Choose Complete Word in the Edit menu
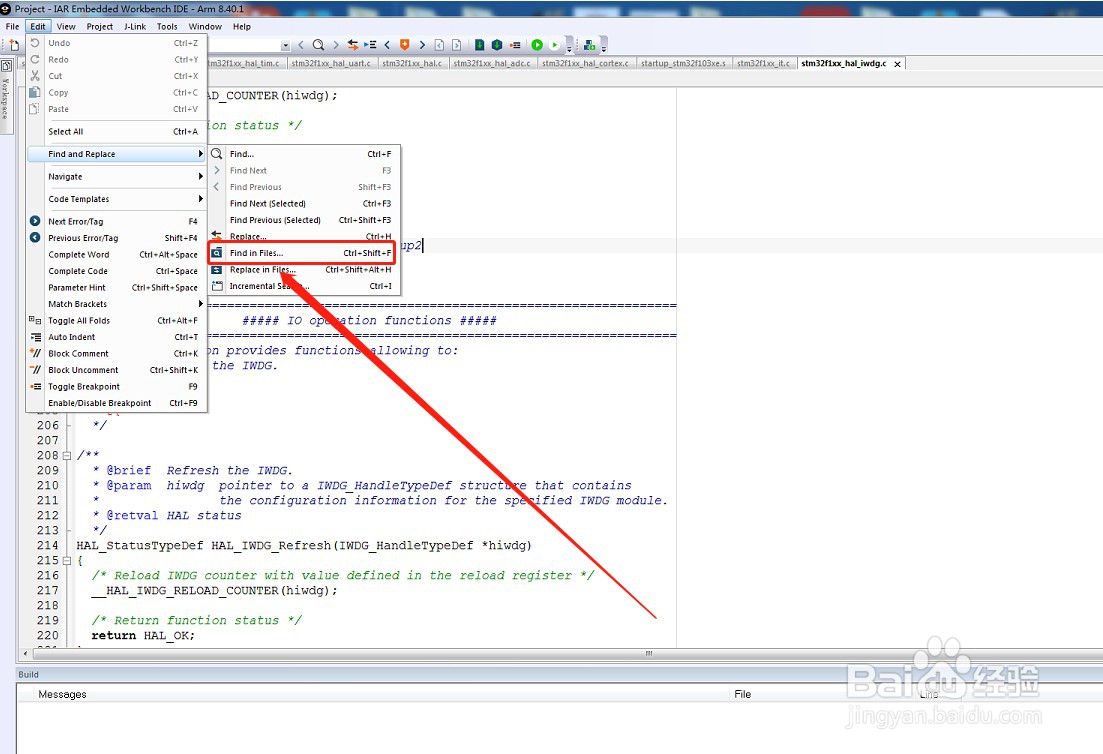The height and width of the screenshot is (754, 1103). [116, 255]
